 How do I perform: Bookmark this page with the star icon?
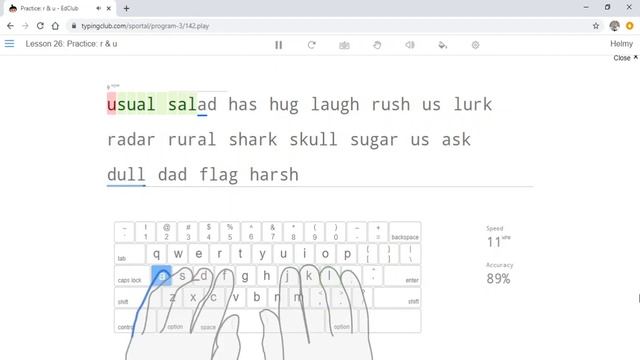(x=596, y=26)
